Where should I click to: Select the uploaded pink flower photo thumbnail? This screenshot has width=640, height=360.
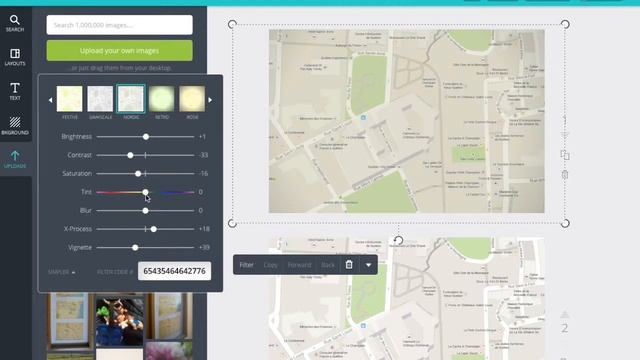click(169, 351)
